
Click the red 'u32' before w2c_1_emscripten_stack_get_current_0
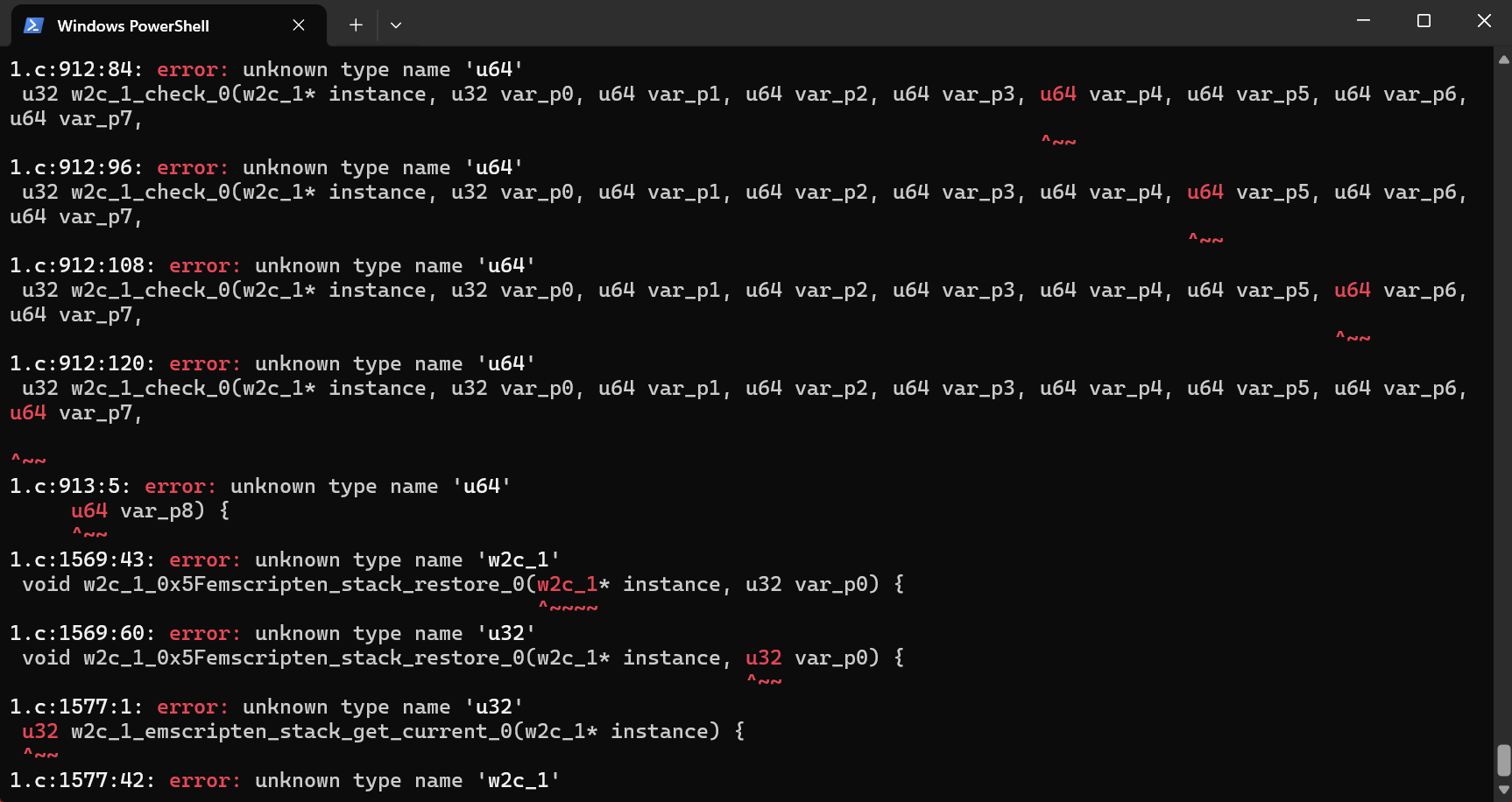point(40,732)
